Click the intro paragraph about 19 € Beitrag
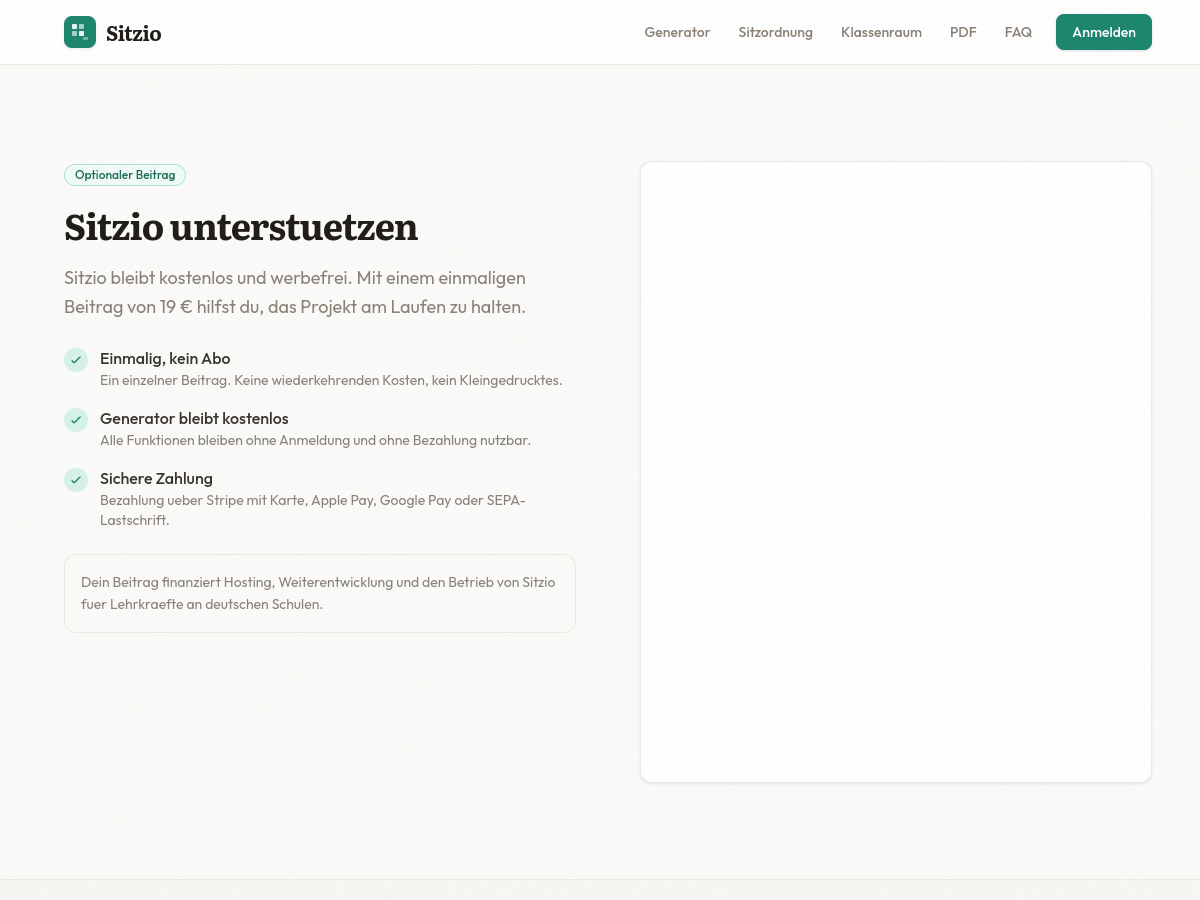Viewport: 1200px width, 900px height. [x=295, y=292]
